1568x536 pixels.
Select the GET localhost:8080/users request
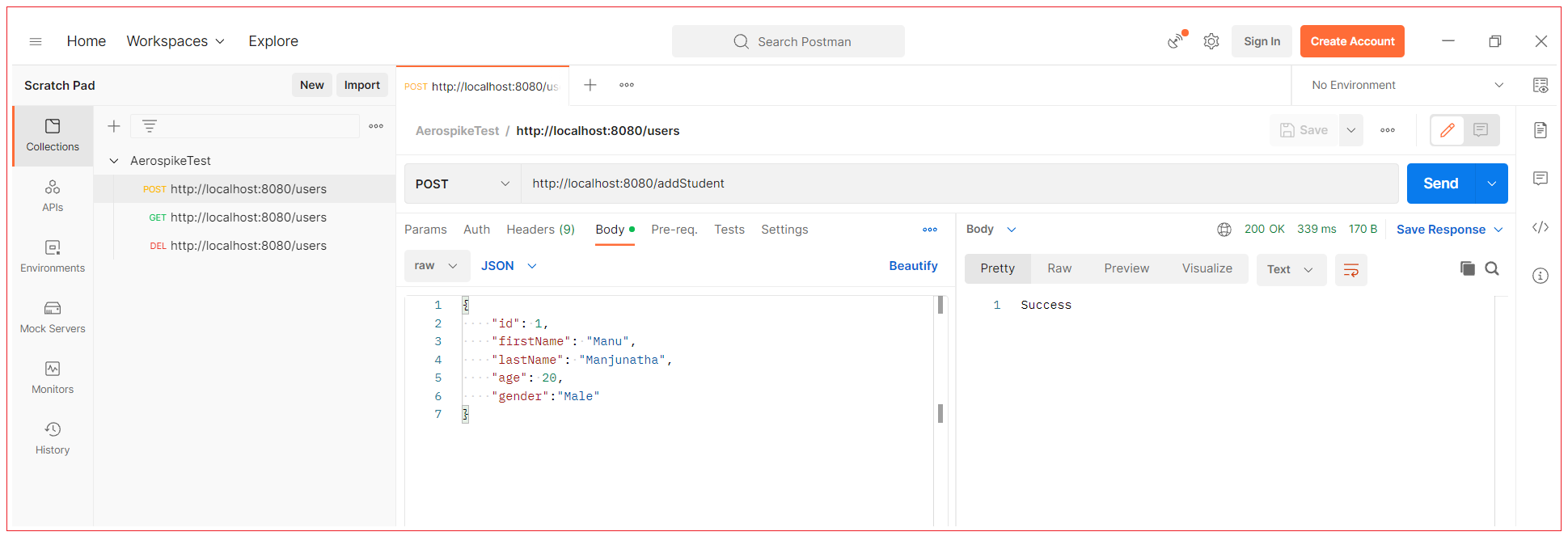[245, 217]
